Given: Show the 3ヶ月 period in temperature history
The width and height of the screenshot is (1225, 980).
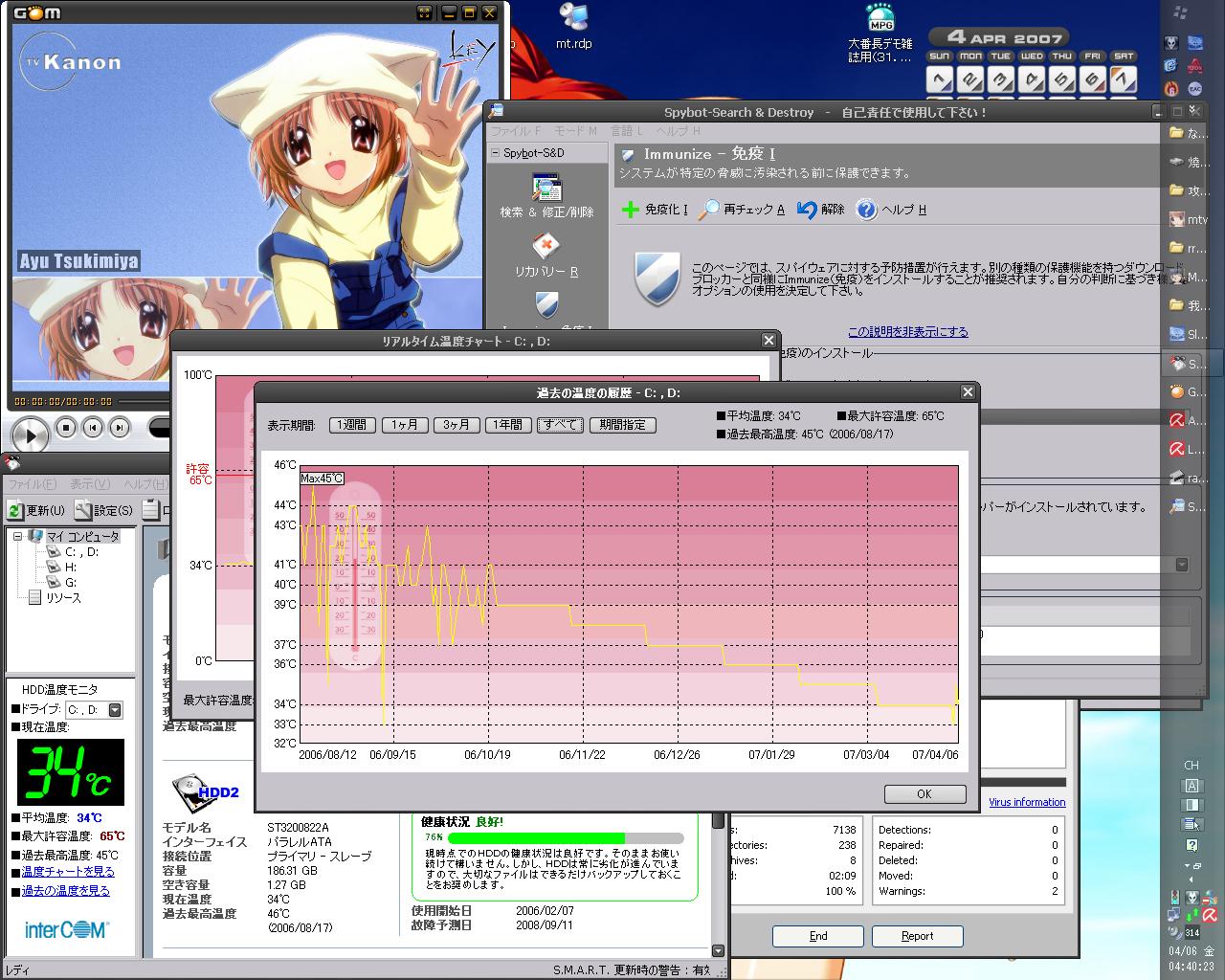Looking at the screenshot, I should [457, 425].
